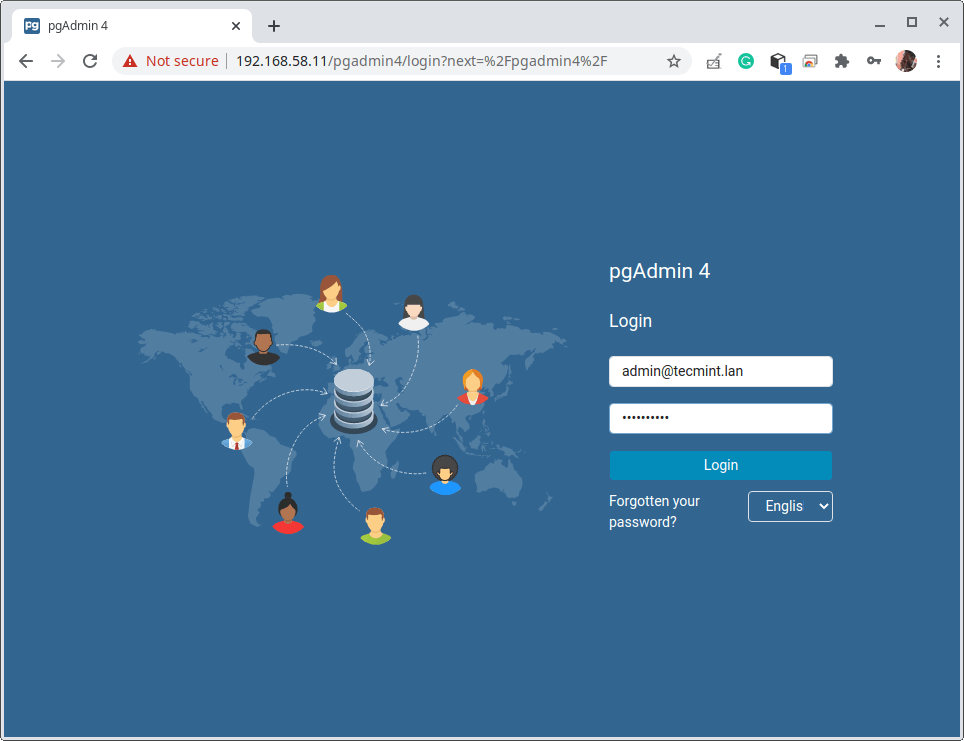Image resolution: width=964 pixels, height=741 pixels.
Task: Click the Not secure warning icon
Action: click(x=130, y=61)
